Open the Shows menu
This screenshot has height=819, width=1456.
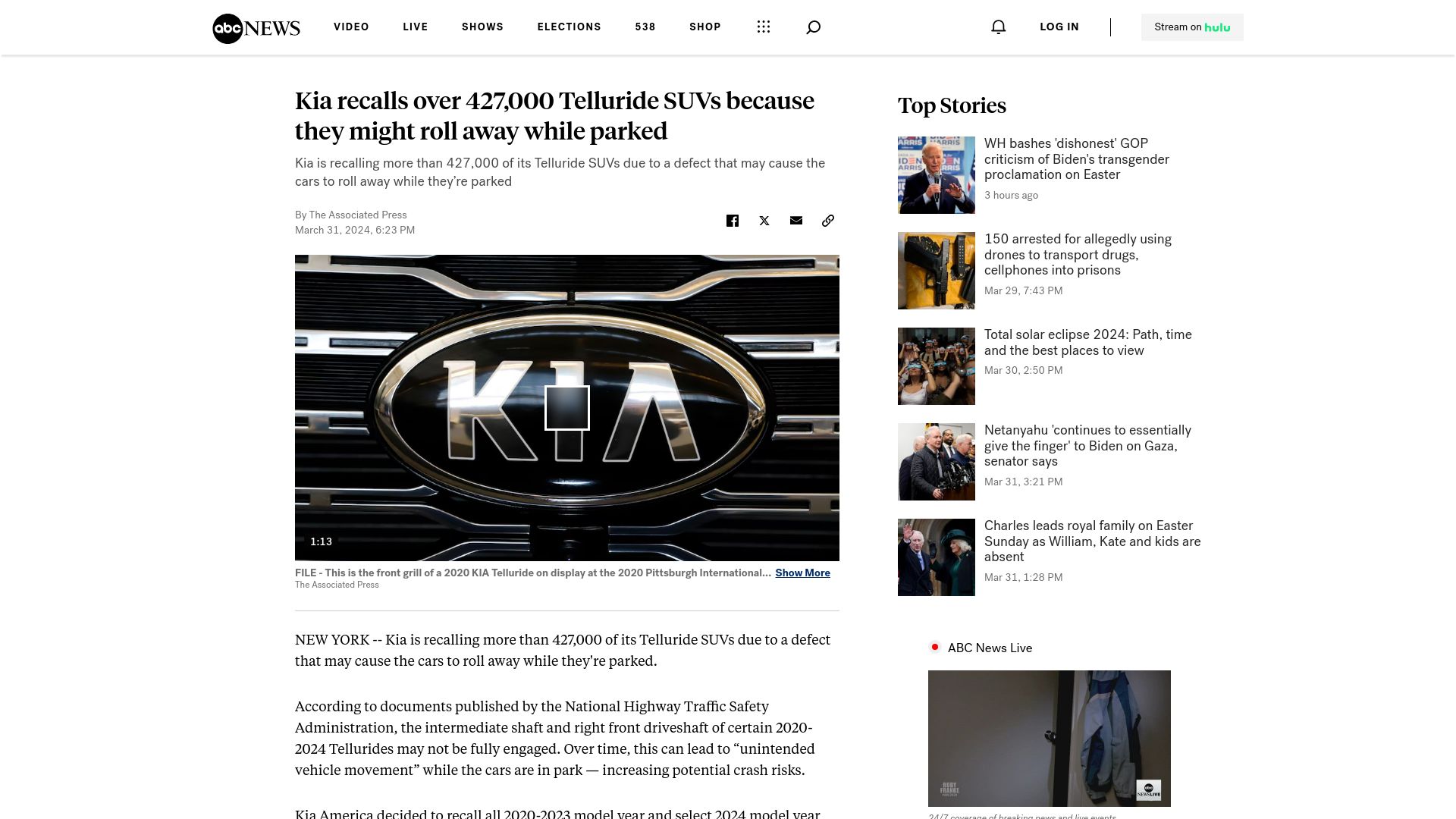482,27
